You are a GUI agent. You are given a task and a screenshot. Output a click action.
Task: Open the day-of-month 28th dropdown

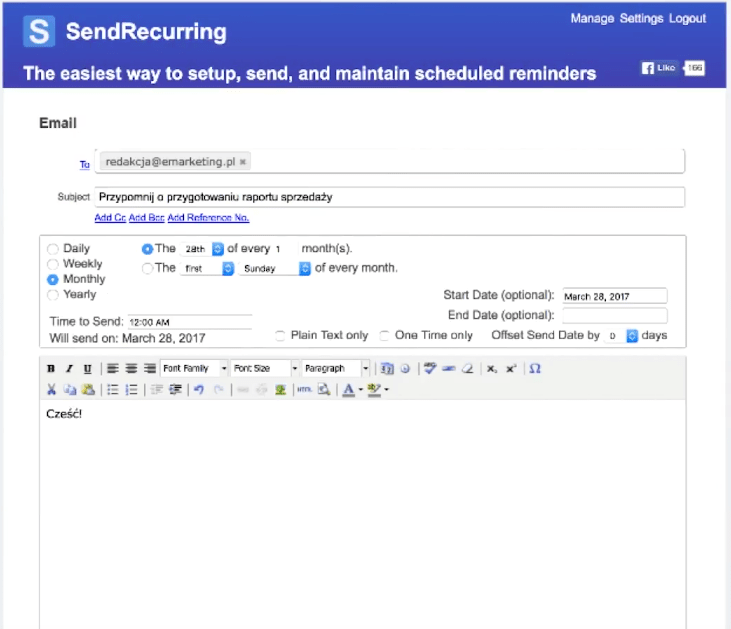[203, 249]
